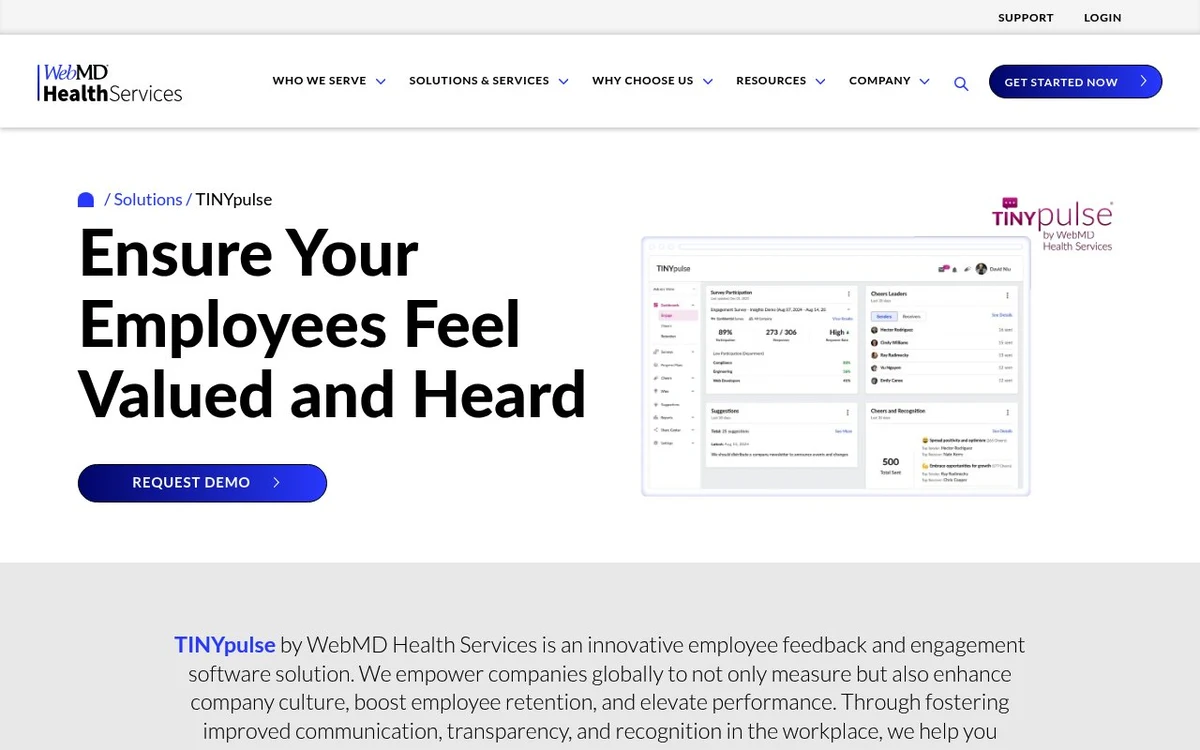
Task: Expand the Who We Serve menu chevron
Action: click(x=381, y=82)
